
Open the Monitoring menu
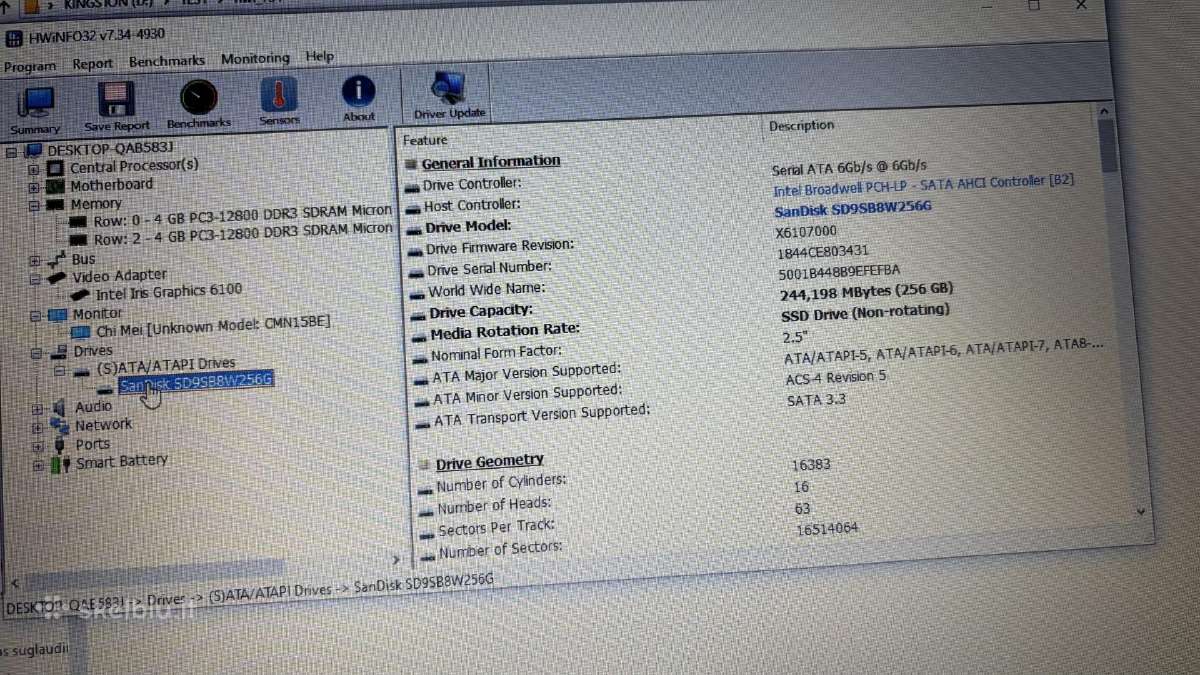[x=255, y=59]
